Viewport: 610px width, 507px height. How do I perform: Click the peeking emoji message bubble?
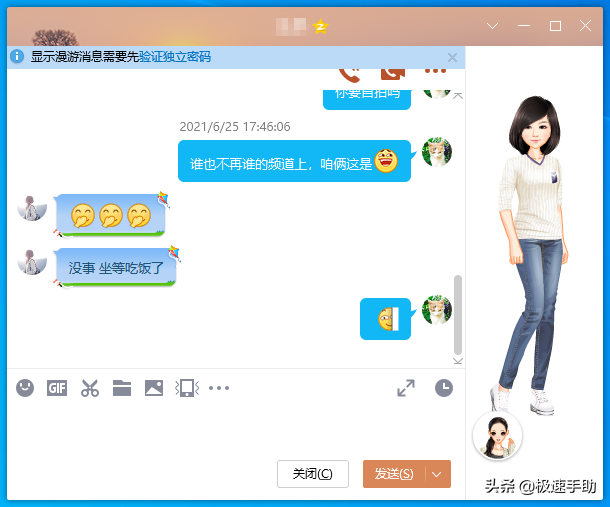click(386, 319)
